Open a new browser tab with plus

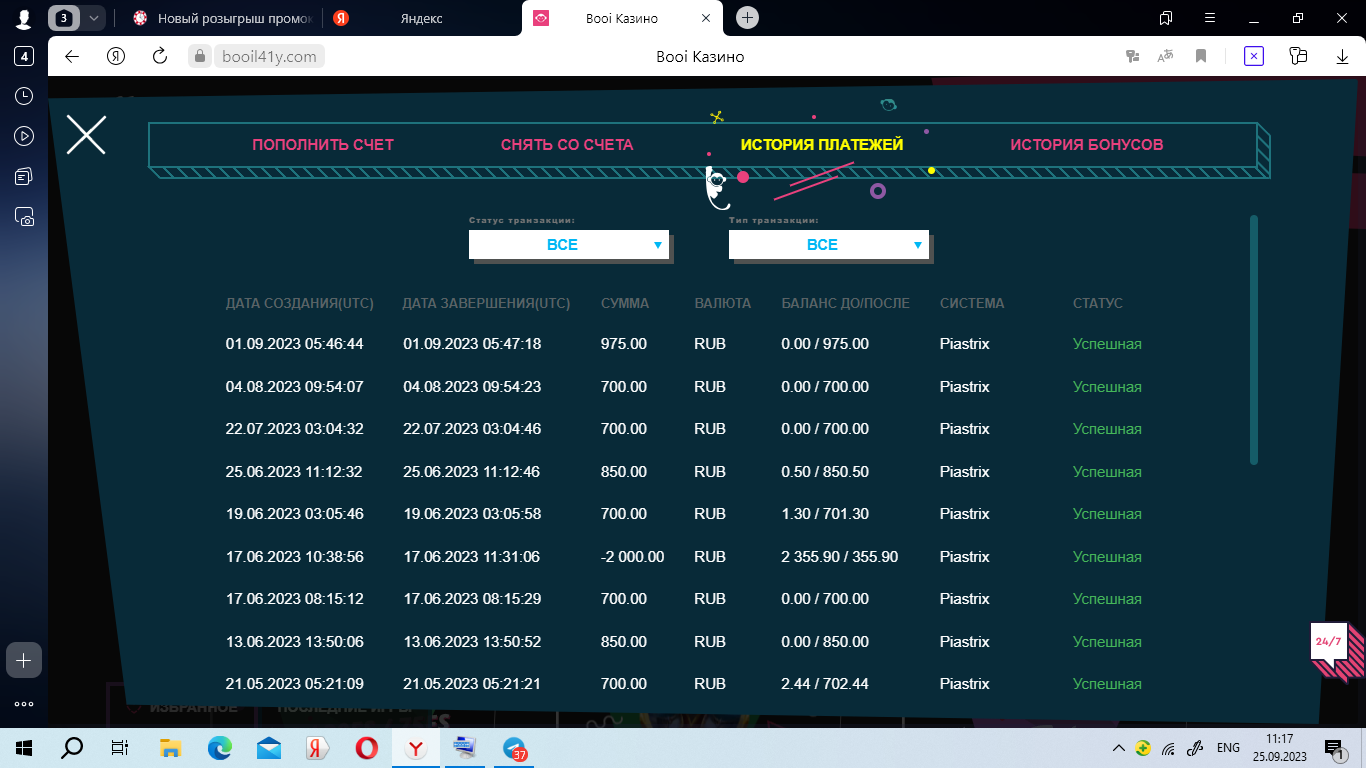(747, 18)
